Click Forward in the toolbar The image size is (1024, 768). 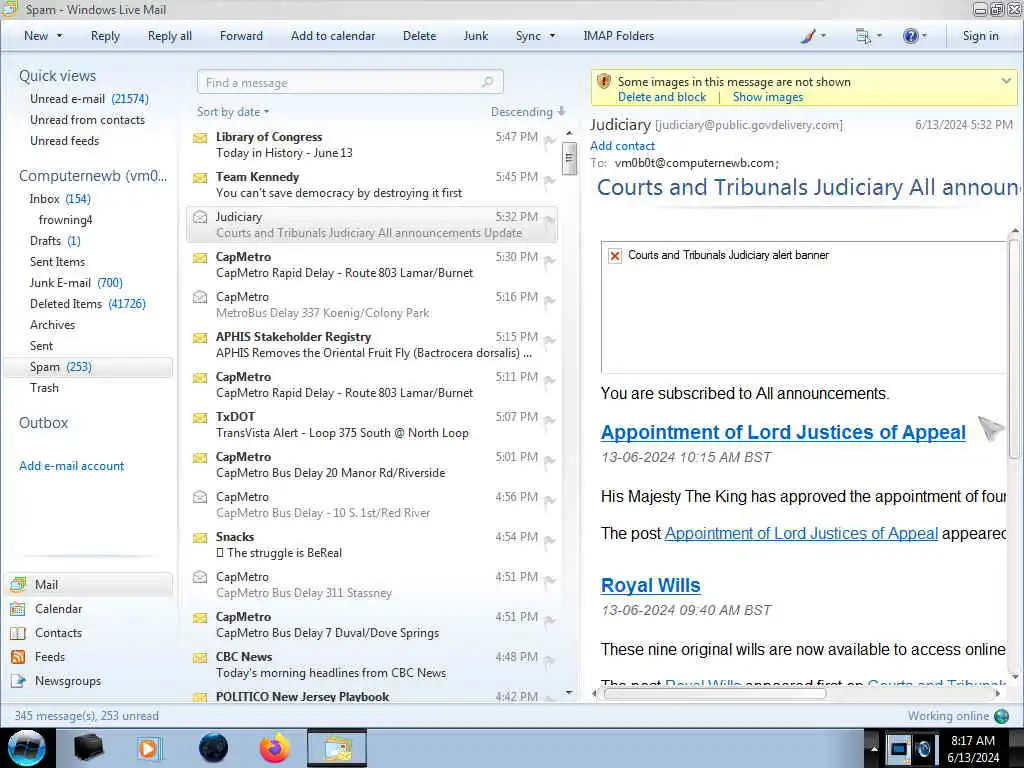click(x=241, y=36)
